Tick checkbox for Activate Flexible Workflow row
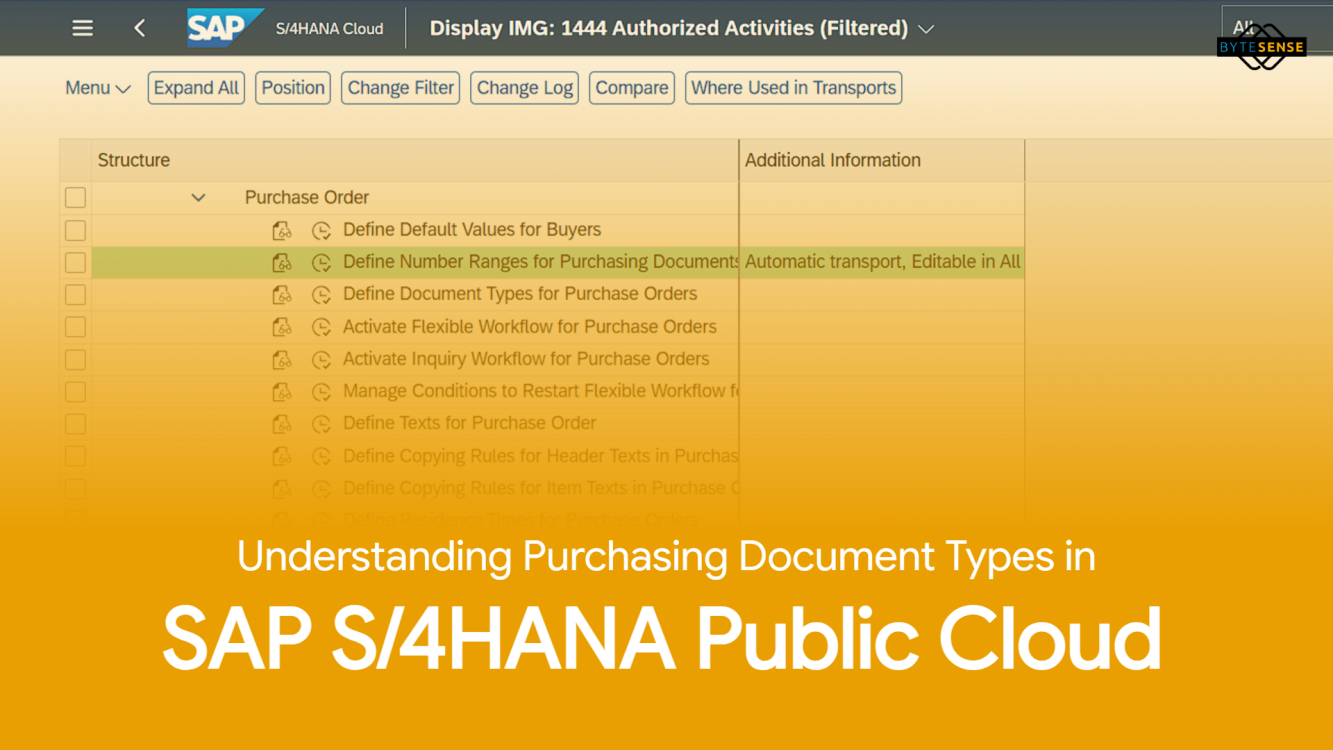 tap(75, 327)
